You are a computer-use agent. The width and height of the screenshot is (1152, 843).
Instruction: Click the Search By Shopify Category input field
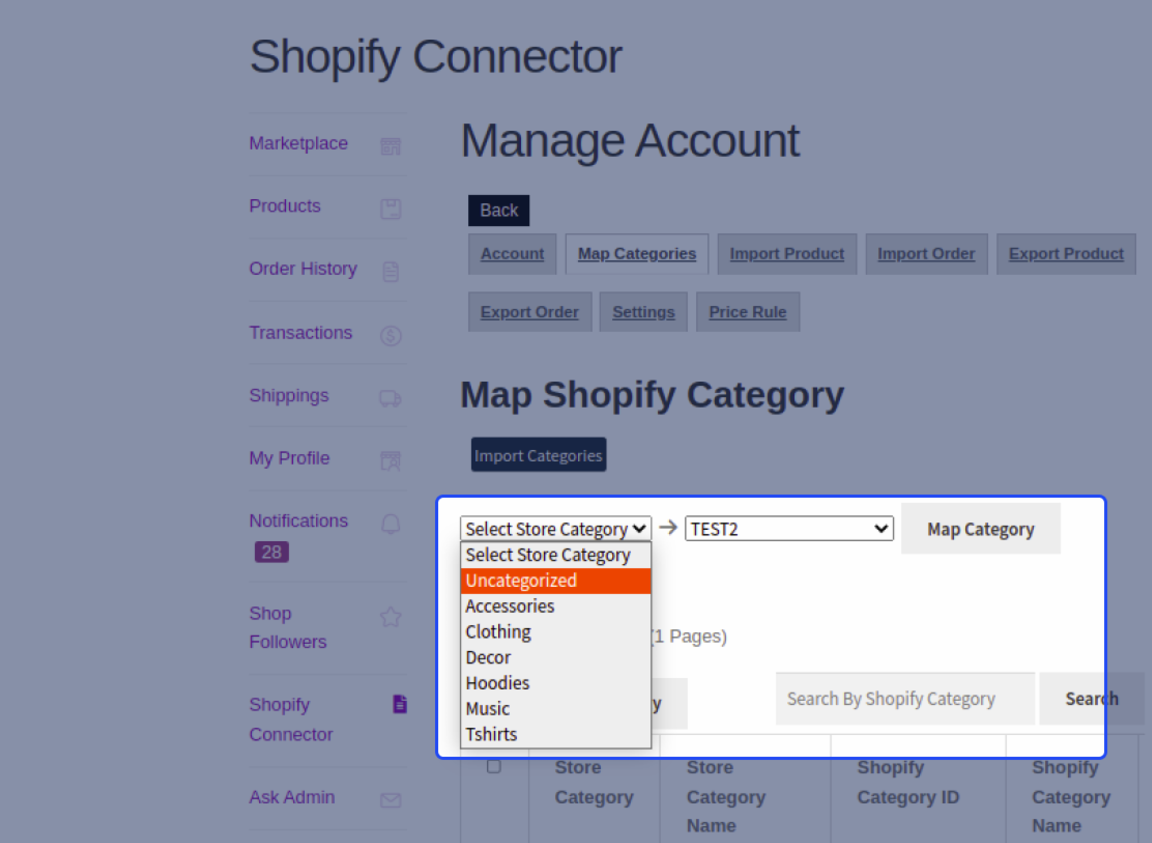point(903,698)
